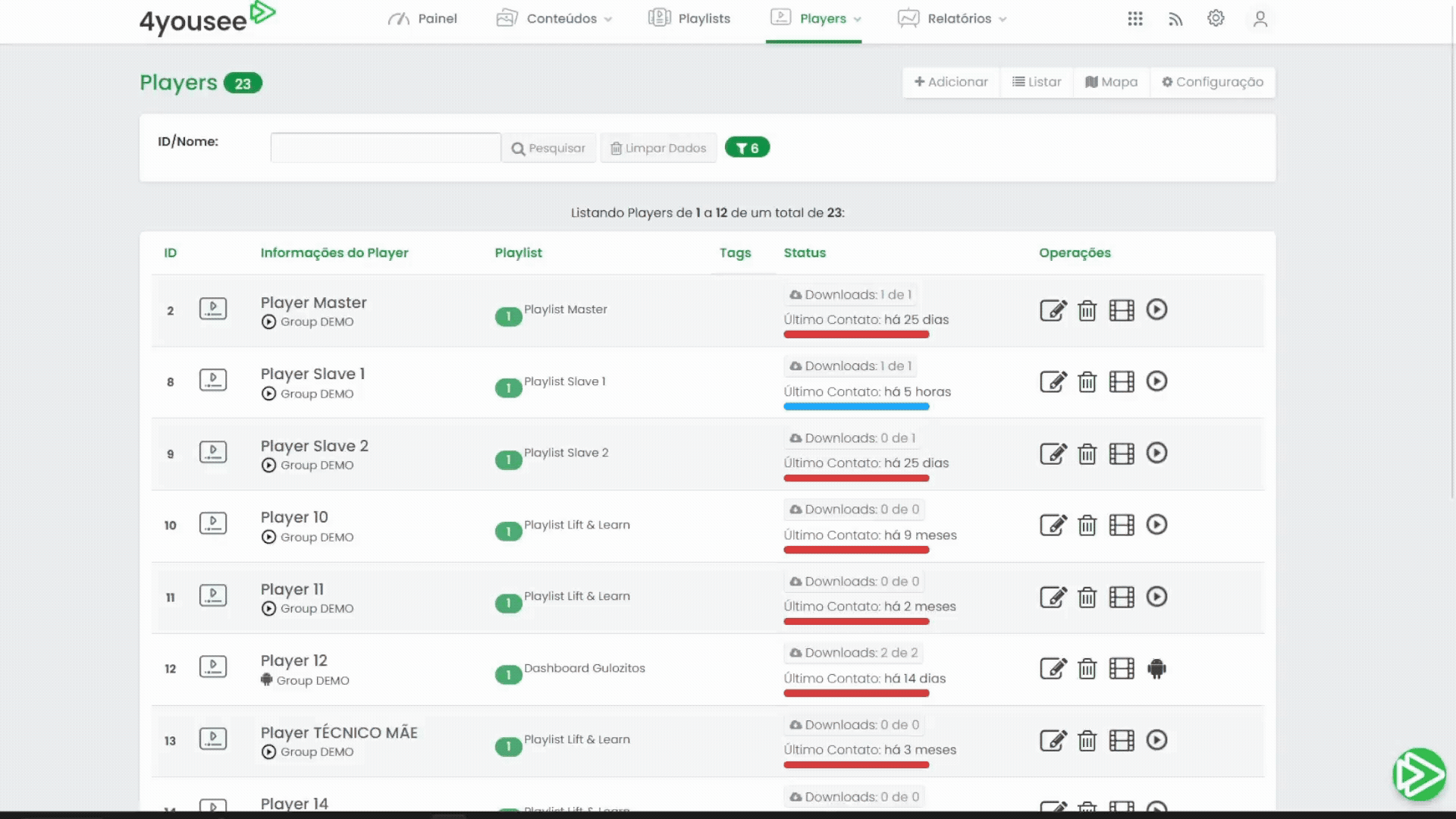Click the RSS feed icon in header
This screenshot has width=1456, height=819.
point(1175,19)
